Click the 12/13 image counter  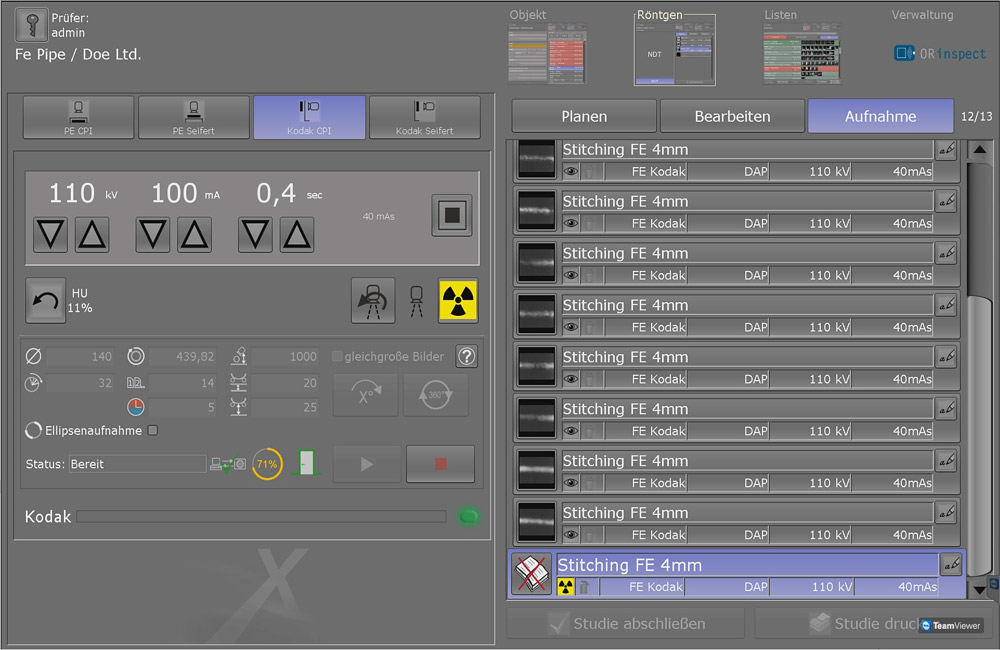click(x=976, y=117)
